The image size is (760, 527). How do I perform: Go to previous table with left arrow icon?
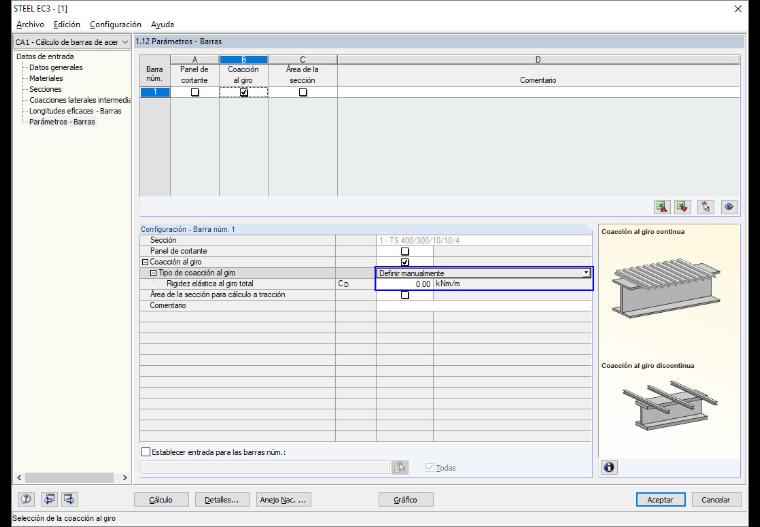click(49, 499)
